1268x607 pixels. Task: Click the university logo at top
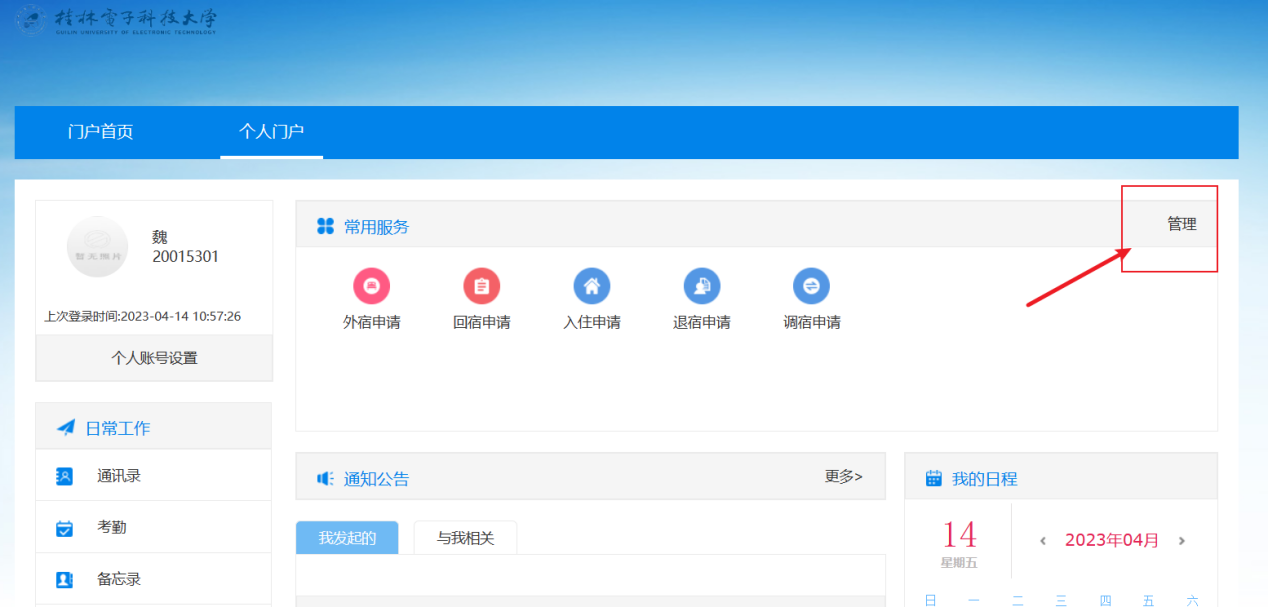(115, 21)
